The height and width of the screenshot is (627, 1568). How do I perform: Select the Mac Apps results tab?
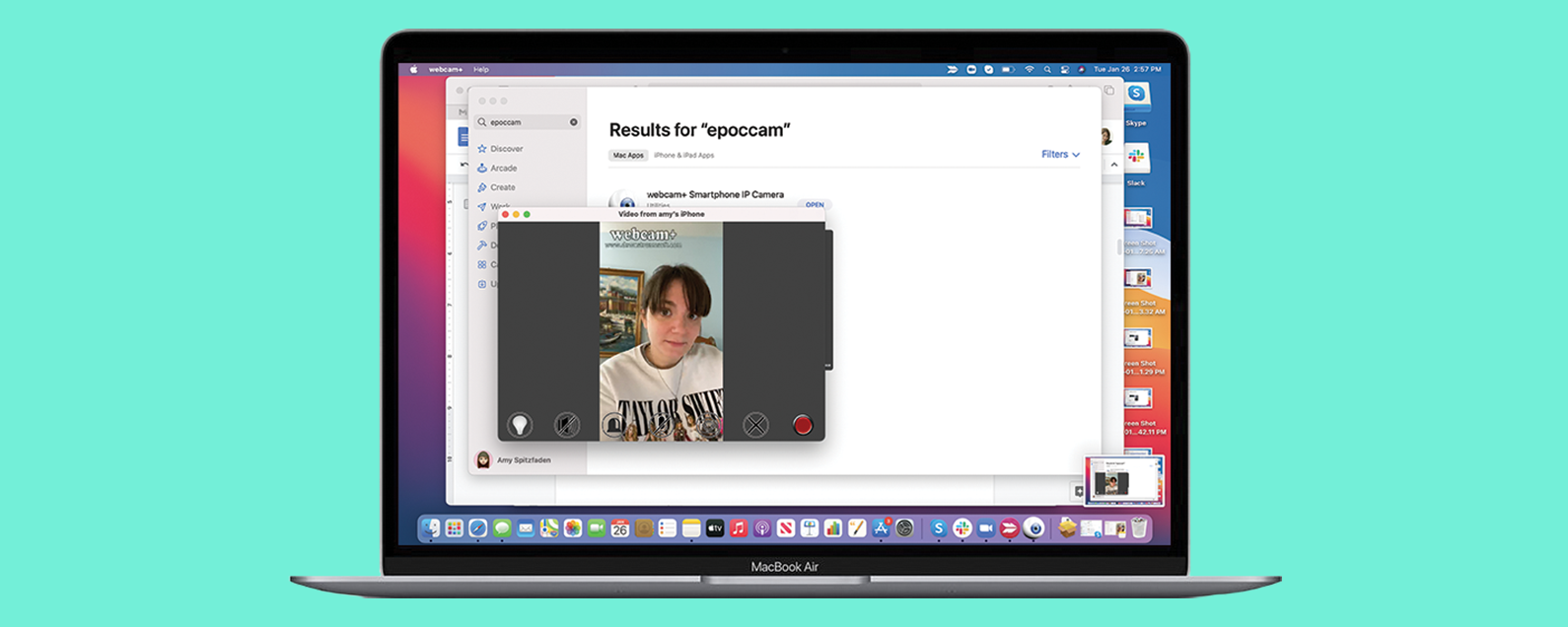[628, 156]
